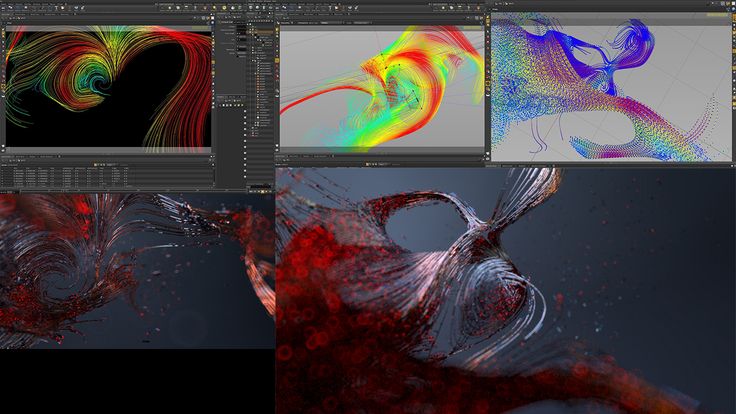This screenshot has height=414, width=736.
Task: Toggle the display flag on the orange-highlighted node
Action: [251, 34]
